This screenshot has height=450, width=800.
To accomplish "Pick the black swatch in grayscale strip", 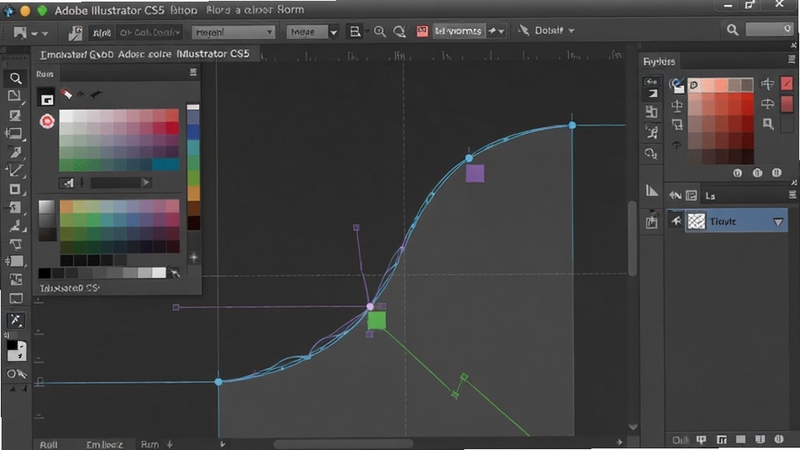I will pos(44,273).
